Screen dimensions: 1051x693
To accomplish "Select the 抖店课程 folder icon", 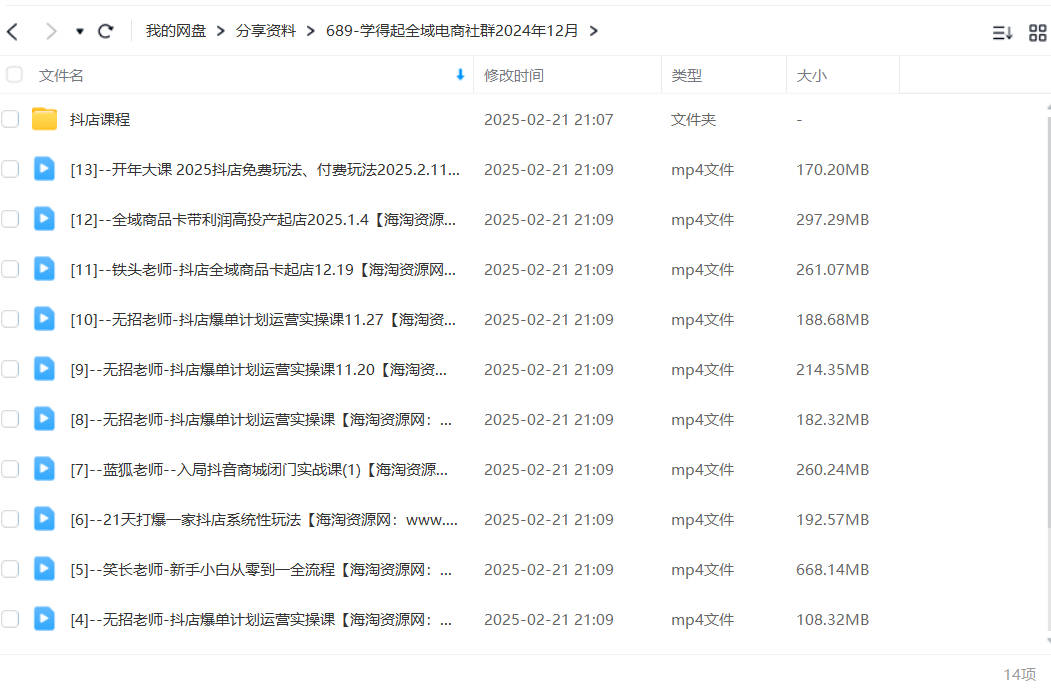I will 44,119.
